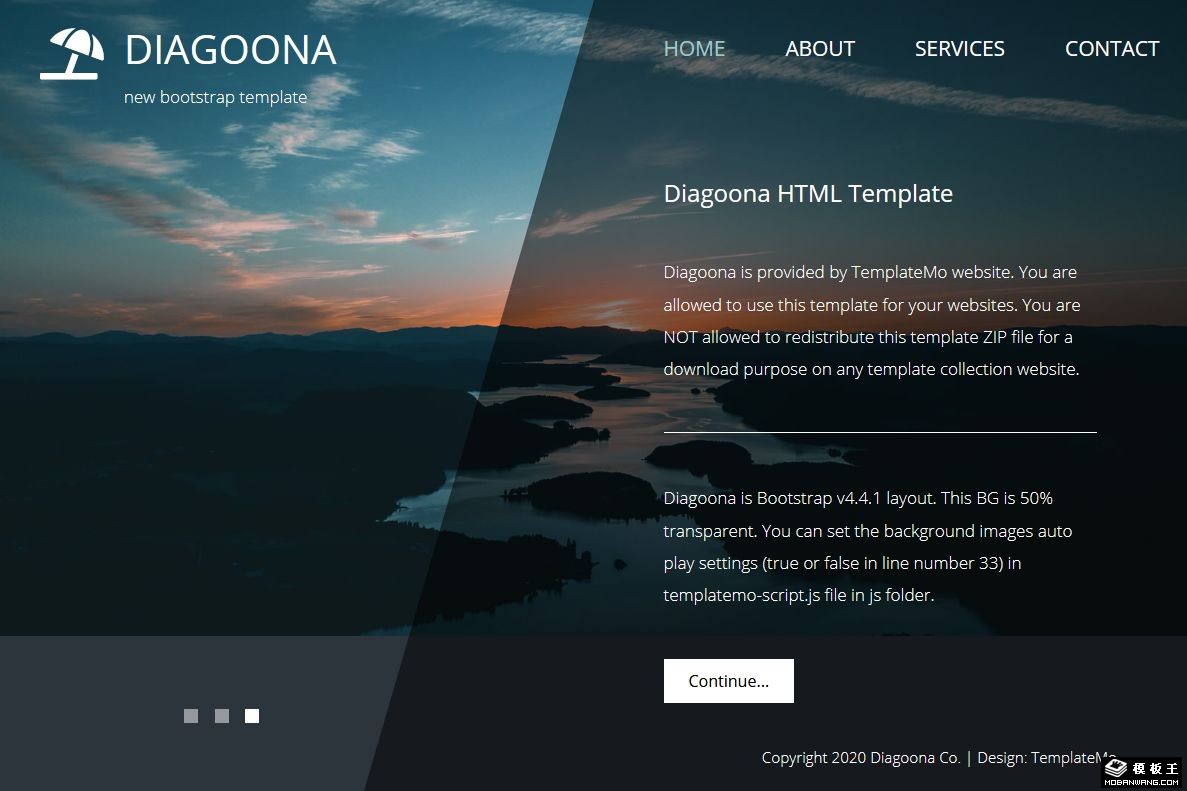Click the horizontal divider line between paragraphs
The image size is (1187, 791).
[880, 432]
